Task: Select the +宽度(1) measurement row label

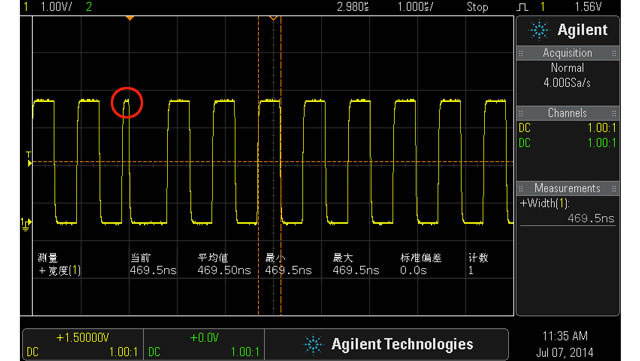Action: click(60, 270)
